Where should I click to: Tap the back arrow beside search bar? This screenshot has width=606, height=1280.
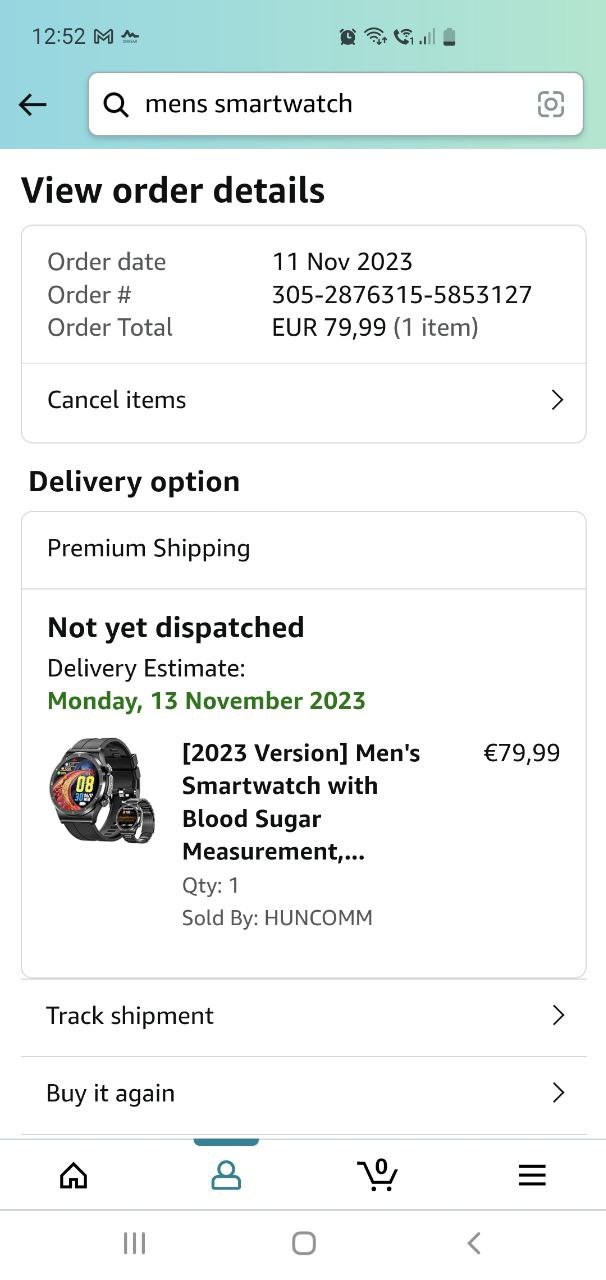click(33, 104)
